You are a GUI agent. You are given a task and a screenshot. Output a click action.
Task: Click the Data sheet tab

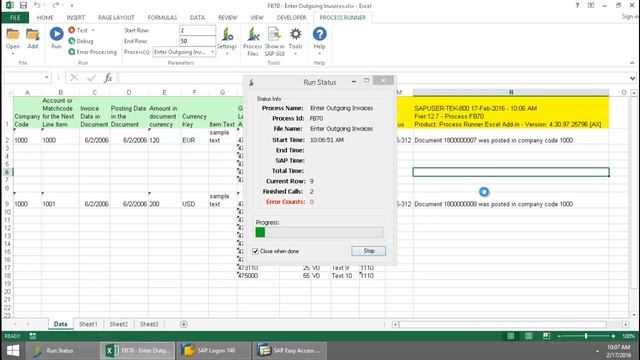60,324
